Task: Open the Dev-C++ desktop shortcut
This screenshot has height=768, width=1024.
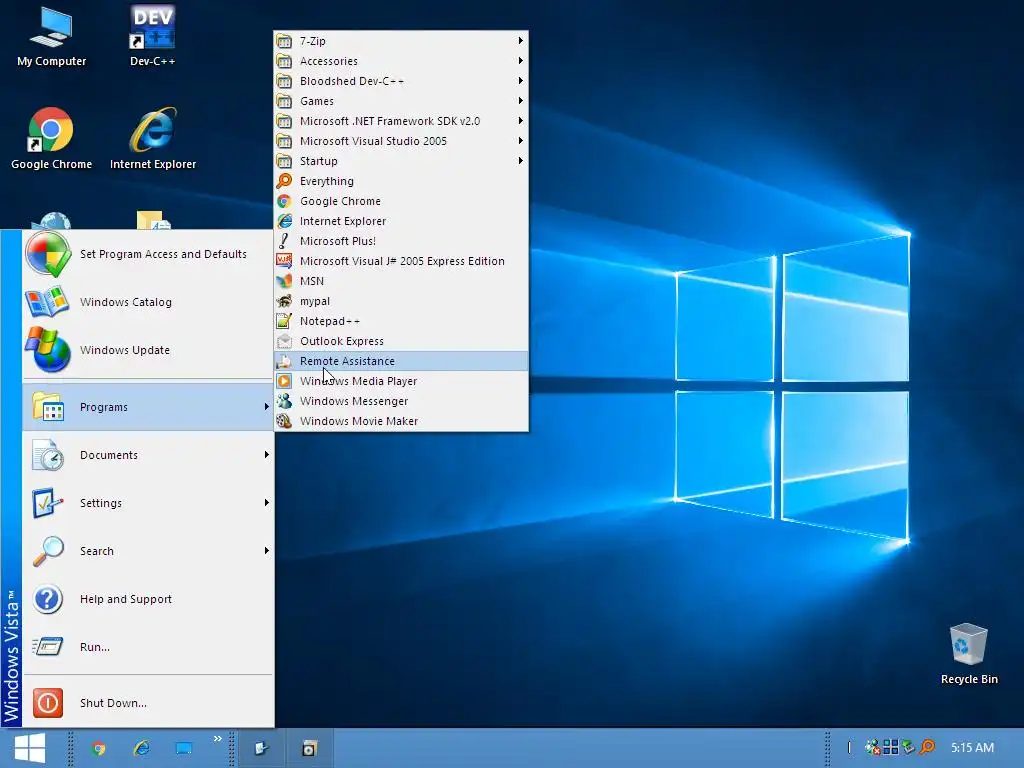Action: click(x=152, y=36)
